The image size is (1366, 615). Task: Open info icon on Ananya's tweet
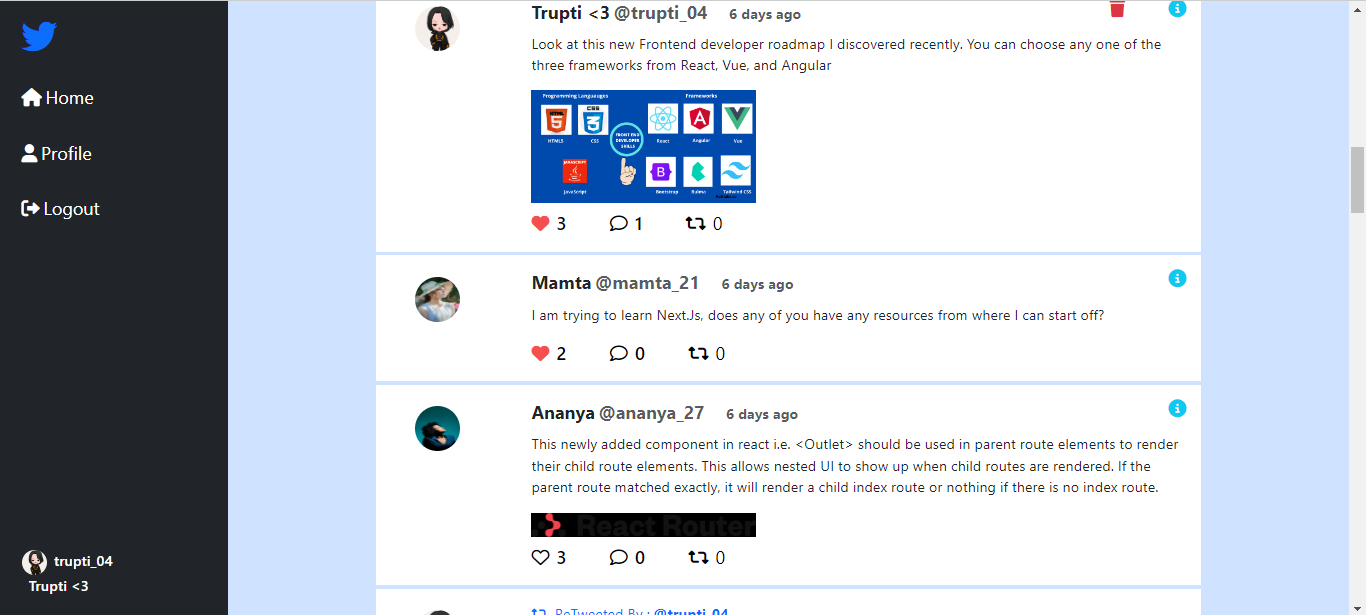[1177, 408]
